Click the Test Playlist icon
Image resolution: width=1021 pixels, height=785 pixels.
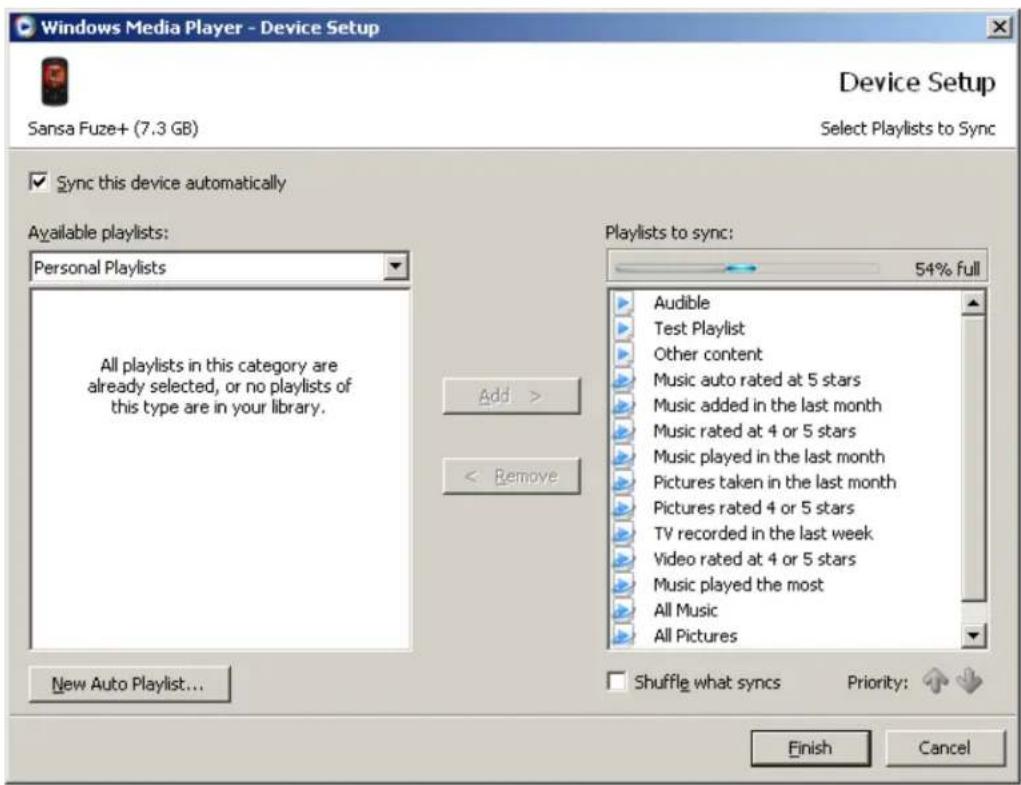[x=623, y=328]
